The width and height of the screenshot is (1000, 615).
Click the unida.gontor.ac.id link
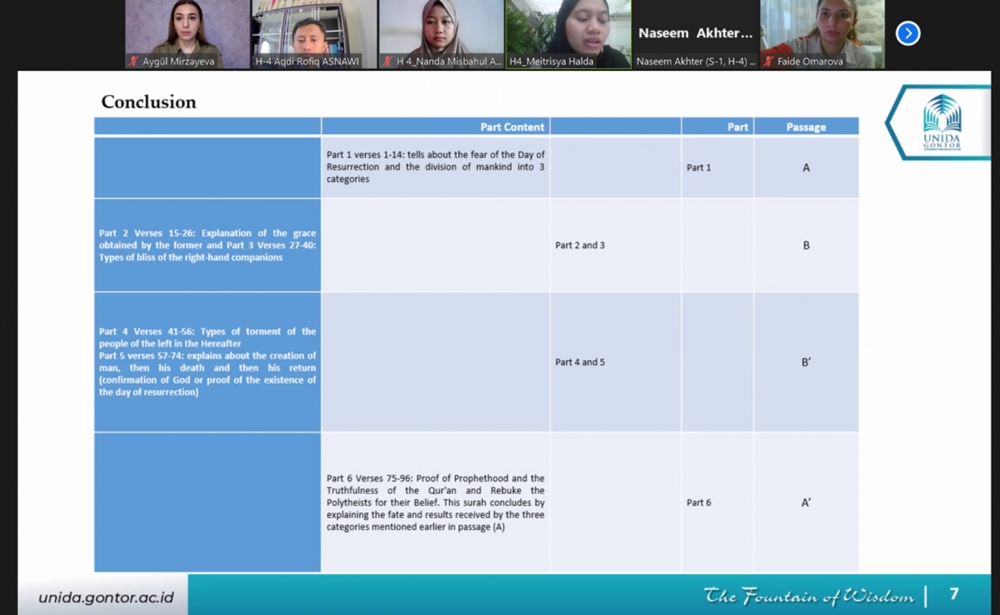click(106, 598)
